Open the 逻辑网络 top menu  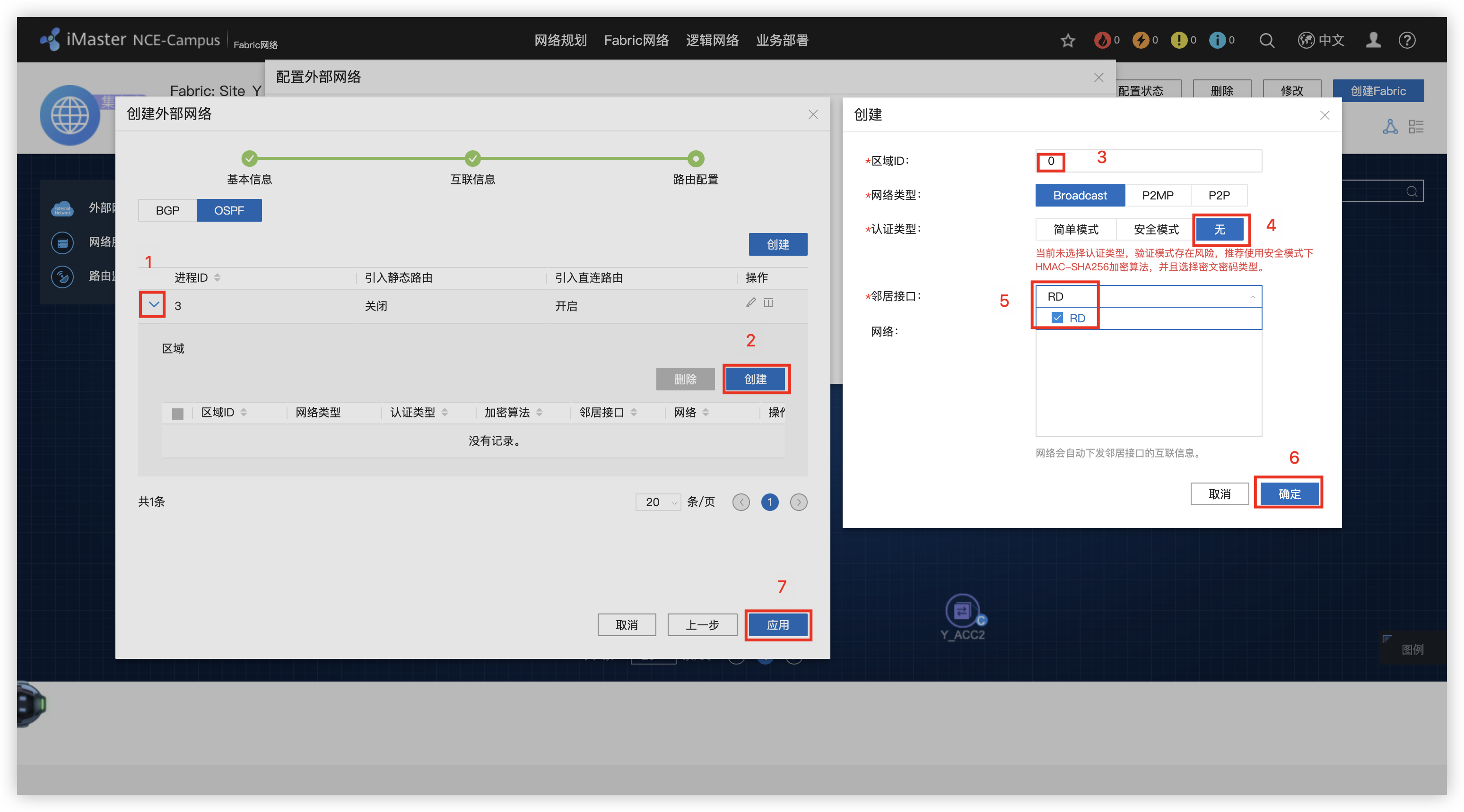(712, 40)
